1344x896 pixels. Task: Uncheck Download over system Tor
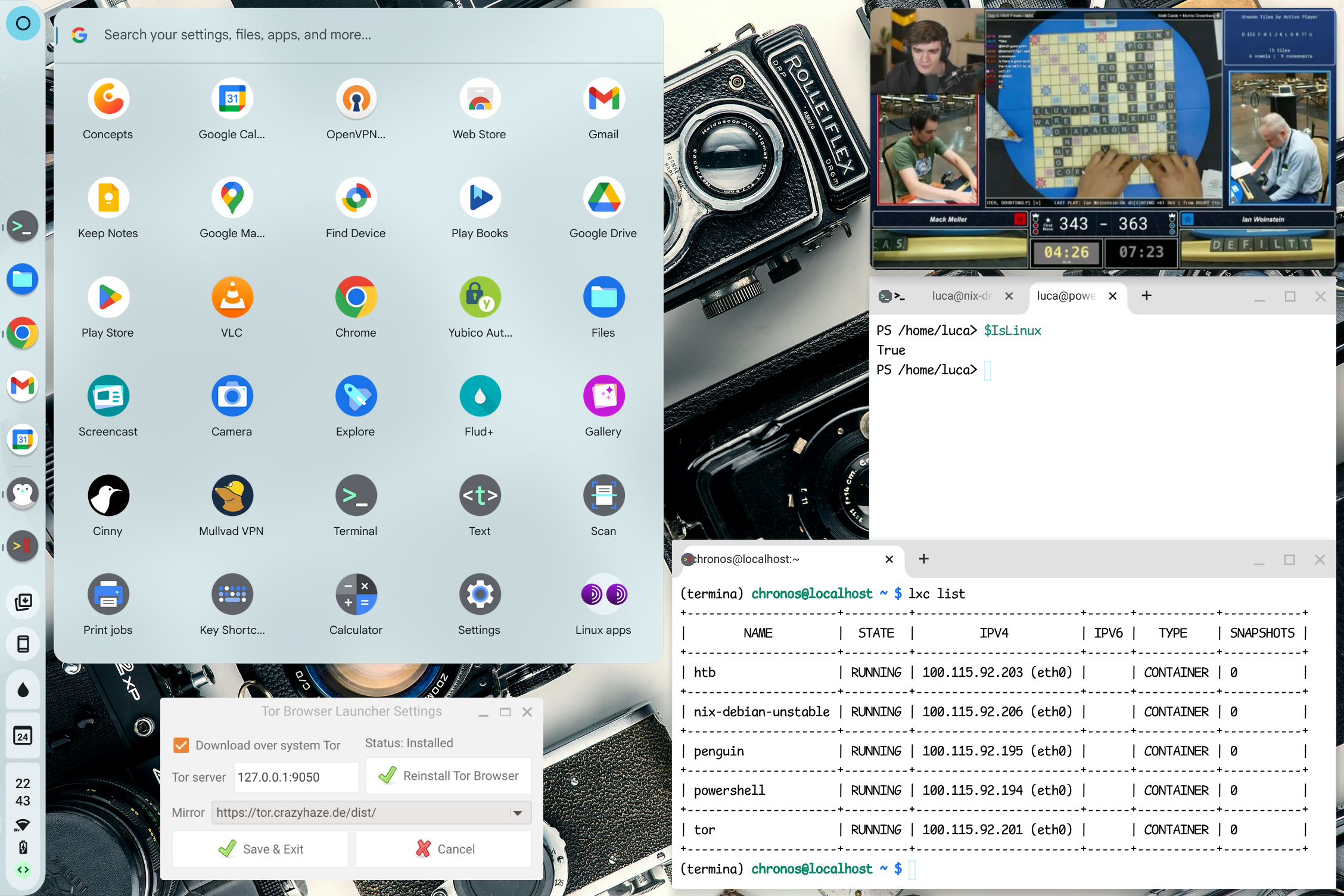[181, 745]
